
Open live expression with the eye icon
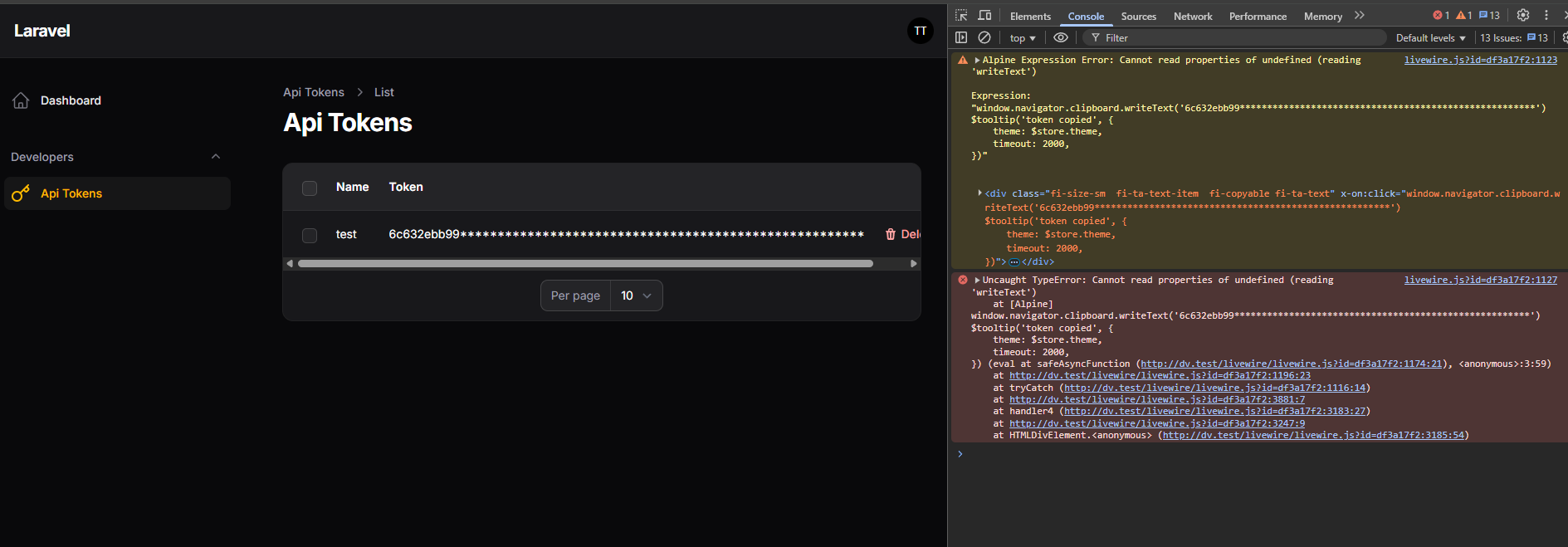[x=1061, y=37]
